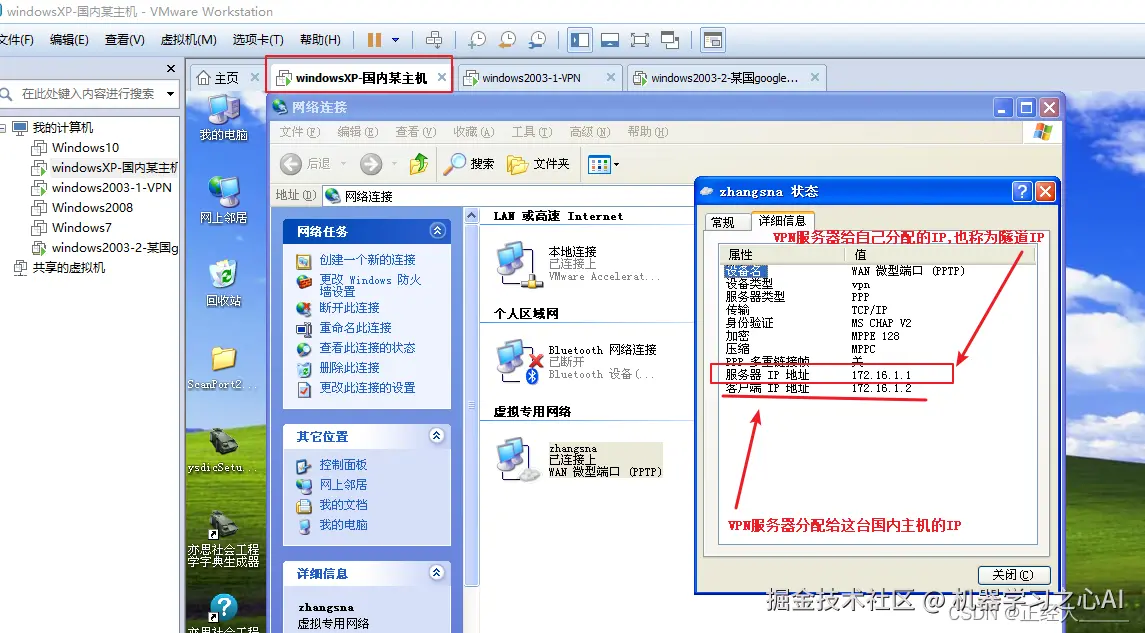Click 更改 Windows 防火墙设置 link
This screenshot has height=633, width=1145.
[370, 285]
